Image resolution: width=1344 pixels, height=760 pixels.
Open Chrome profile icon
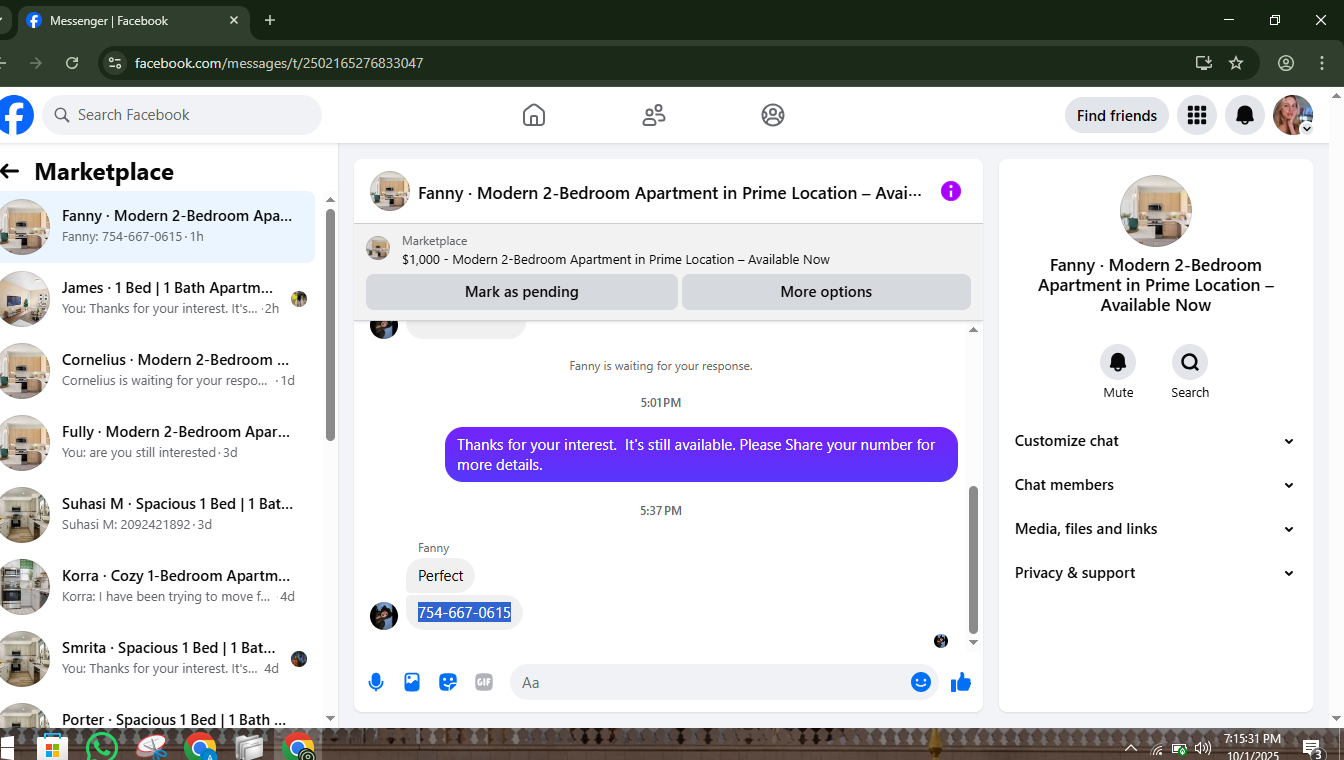tap(1286, 63)
